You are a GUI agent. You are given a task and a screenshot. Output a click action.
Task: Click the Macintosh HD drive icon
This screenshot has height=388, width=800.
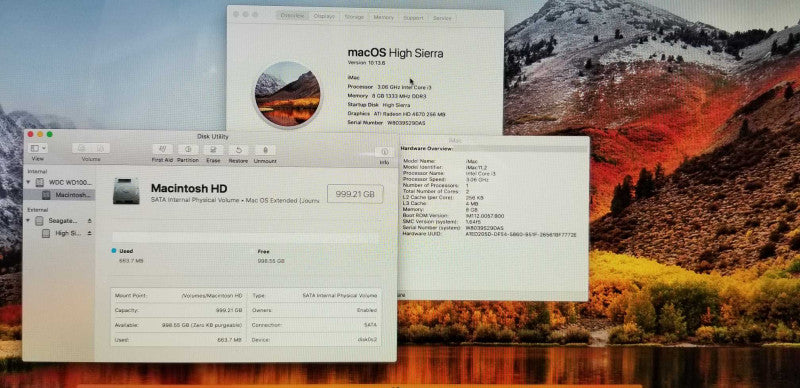point(126,191)
